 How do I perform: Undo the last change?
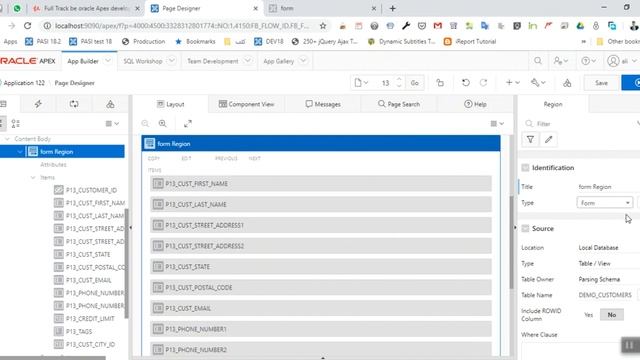click(x=465, y=83)
